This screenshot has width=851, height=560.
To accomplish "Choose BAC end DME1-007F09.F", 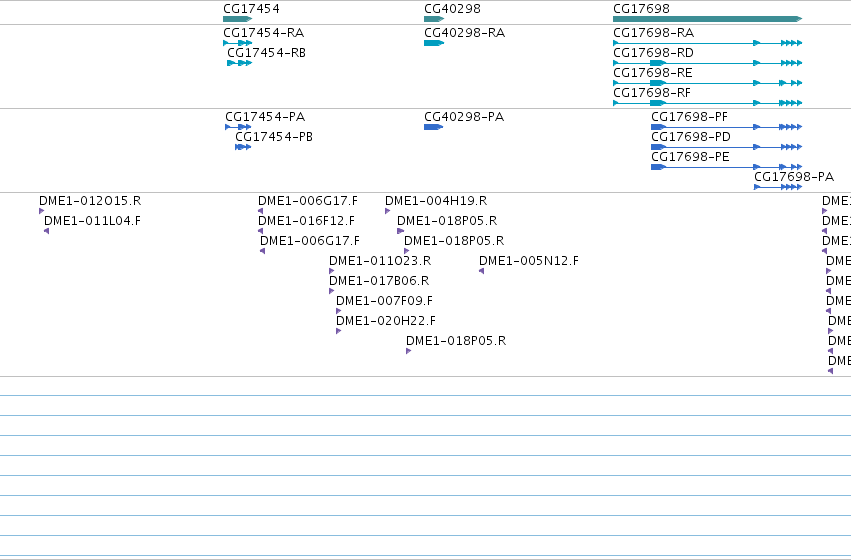I will tap(339, 311).
